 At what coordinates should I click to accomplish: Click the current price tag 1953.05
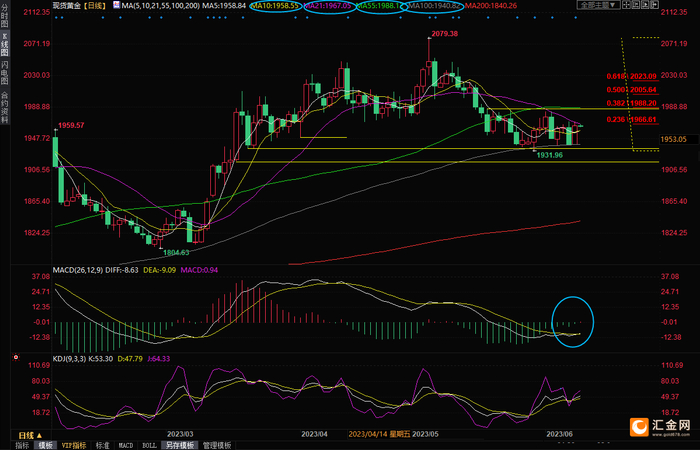[x=679, y=139]
